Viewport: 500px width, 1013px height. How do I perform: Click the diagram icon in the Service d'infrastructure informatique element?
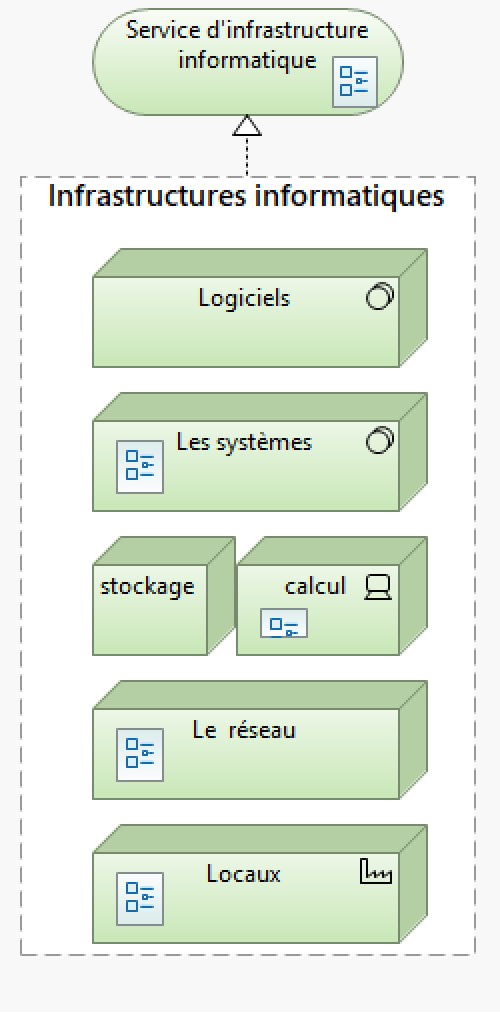355,81
